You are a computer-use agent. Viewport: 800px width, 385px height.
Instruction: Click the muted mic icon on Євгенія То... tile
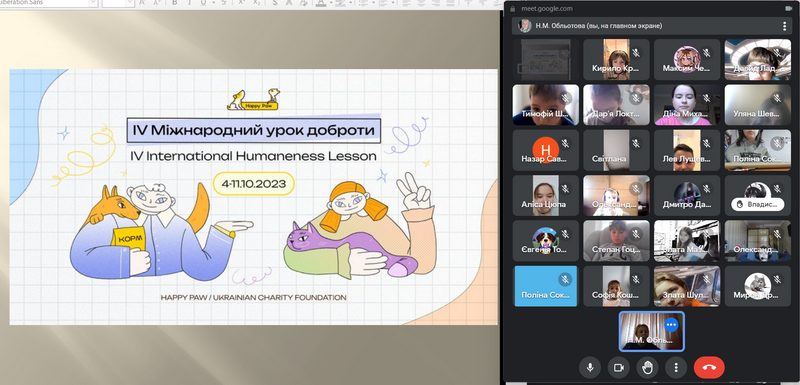pyautogui.click(x=565, y=234)
